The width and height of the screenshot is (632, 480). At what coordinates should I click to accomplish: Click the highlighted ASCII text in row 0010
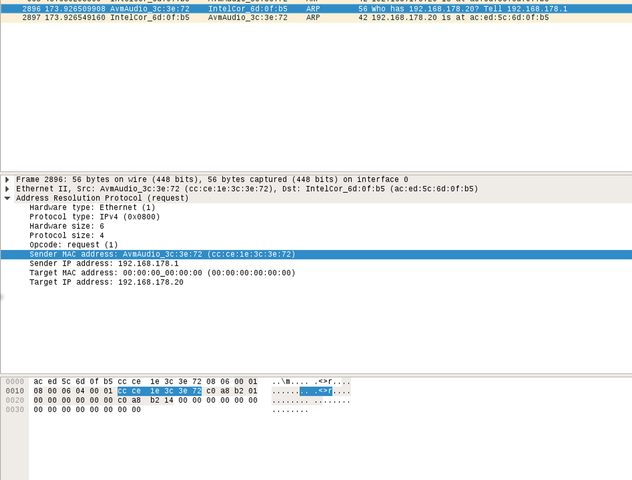(x=316, y=391)
